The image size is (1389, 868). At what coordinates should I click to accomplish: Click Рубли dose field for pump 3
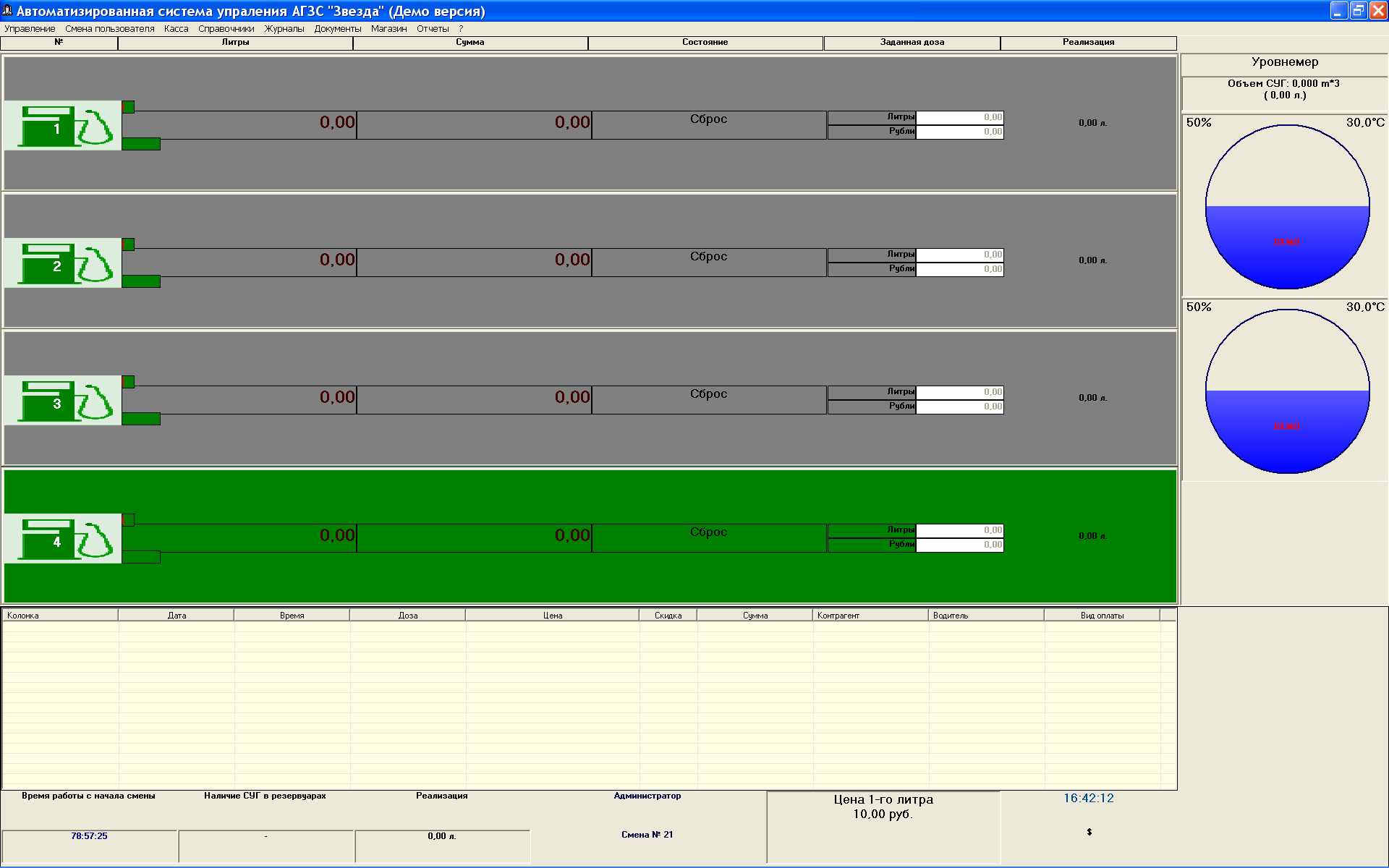[x=959, y=407]
